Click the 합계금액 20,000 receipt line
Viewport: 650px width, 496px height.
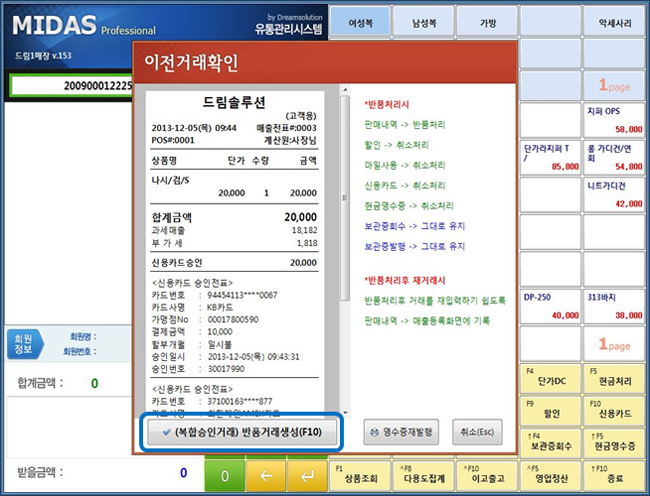(234, 217)
